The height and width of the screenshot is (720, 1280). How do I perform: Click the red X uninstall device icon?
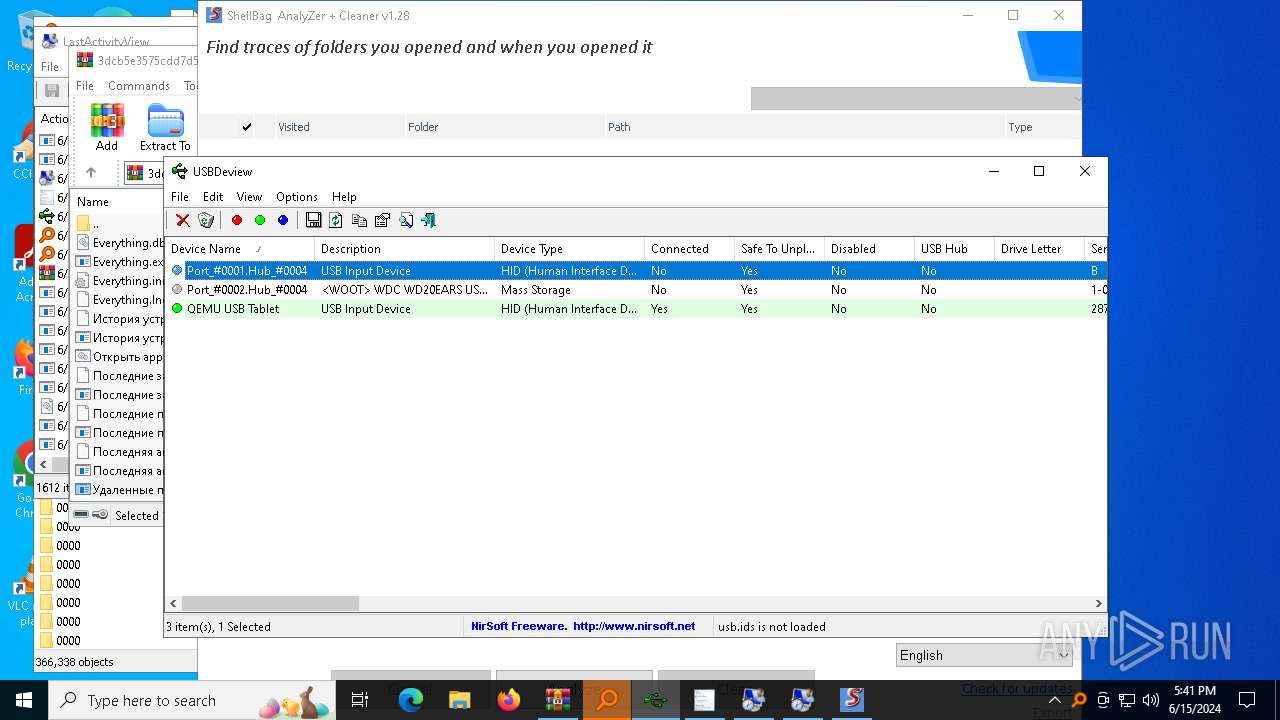pyautogui.click(x=183, y=220)
